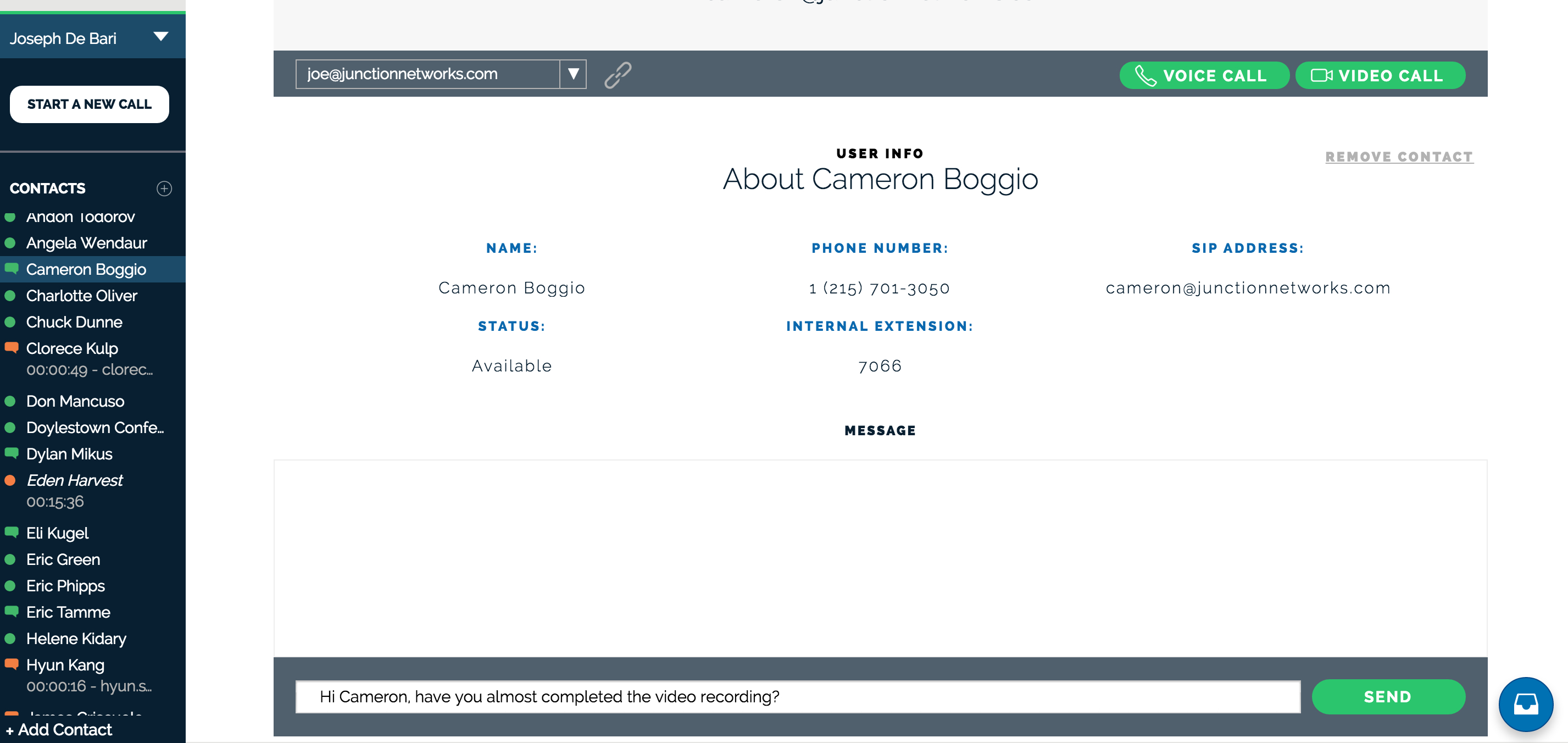1568x743 pixels.
Task: Click the orange presence indicator beside Eden Harvest
Action: [10, 479]
